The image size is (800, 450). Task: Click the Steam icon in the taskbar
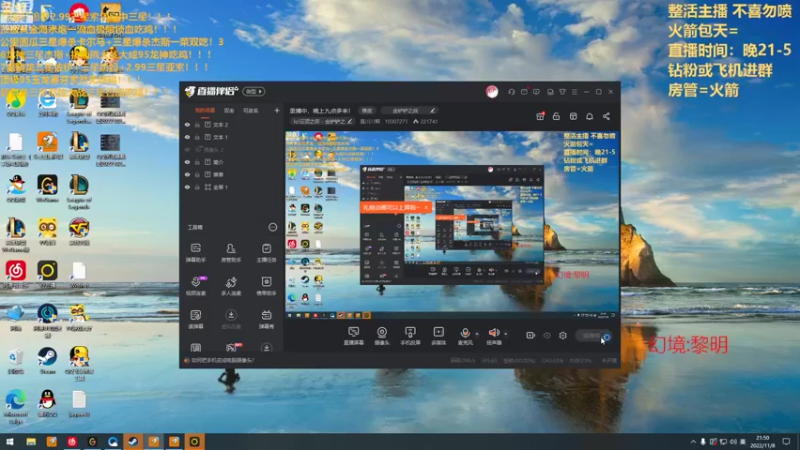133,442
